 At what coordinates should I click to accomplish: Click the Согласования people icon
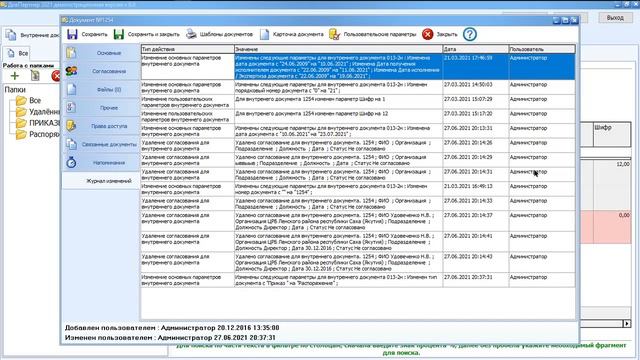tap(71, 71)
